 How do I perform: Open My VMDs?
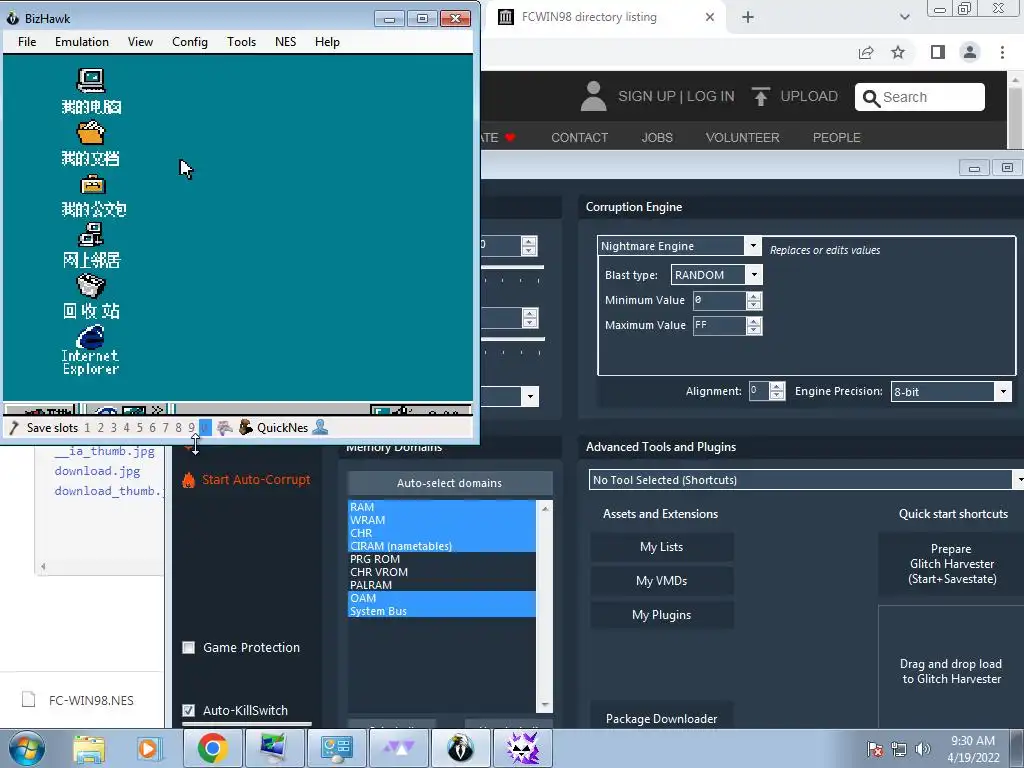point(662,581)
